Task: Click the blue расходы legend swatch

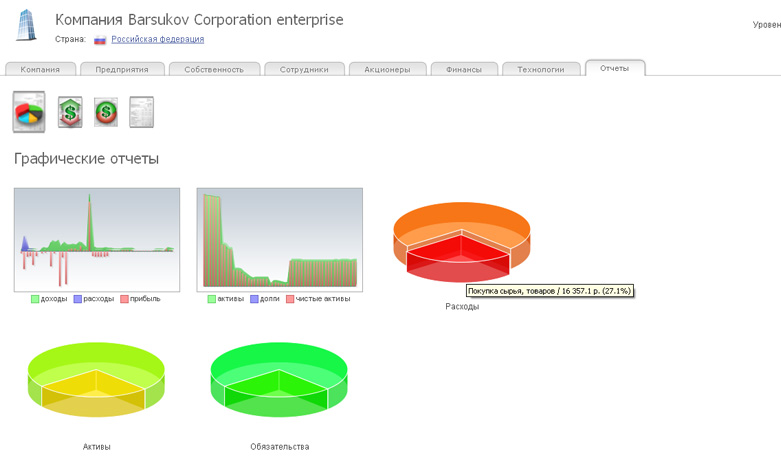Action: (78, 299)
